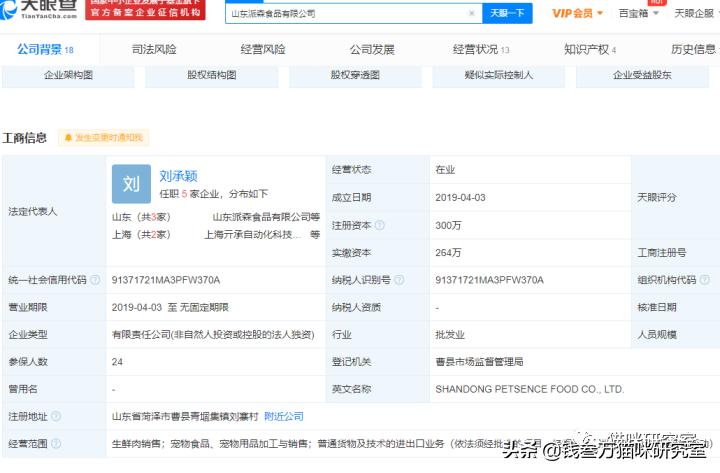Switch to the 公司背景 tab

[x=45, y=49]
